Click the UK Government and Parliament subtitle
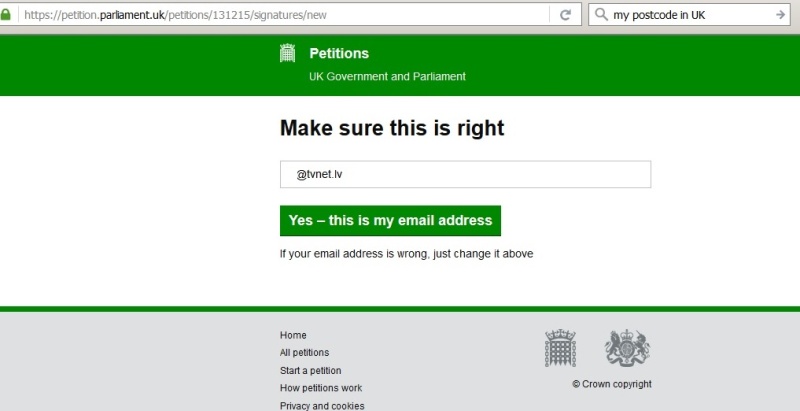This screenshot has width=800, height=411. coord(387,76)
